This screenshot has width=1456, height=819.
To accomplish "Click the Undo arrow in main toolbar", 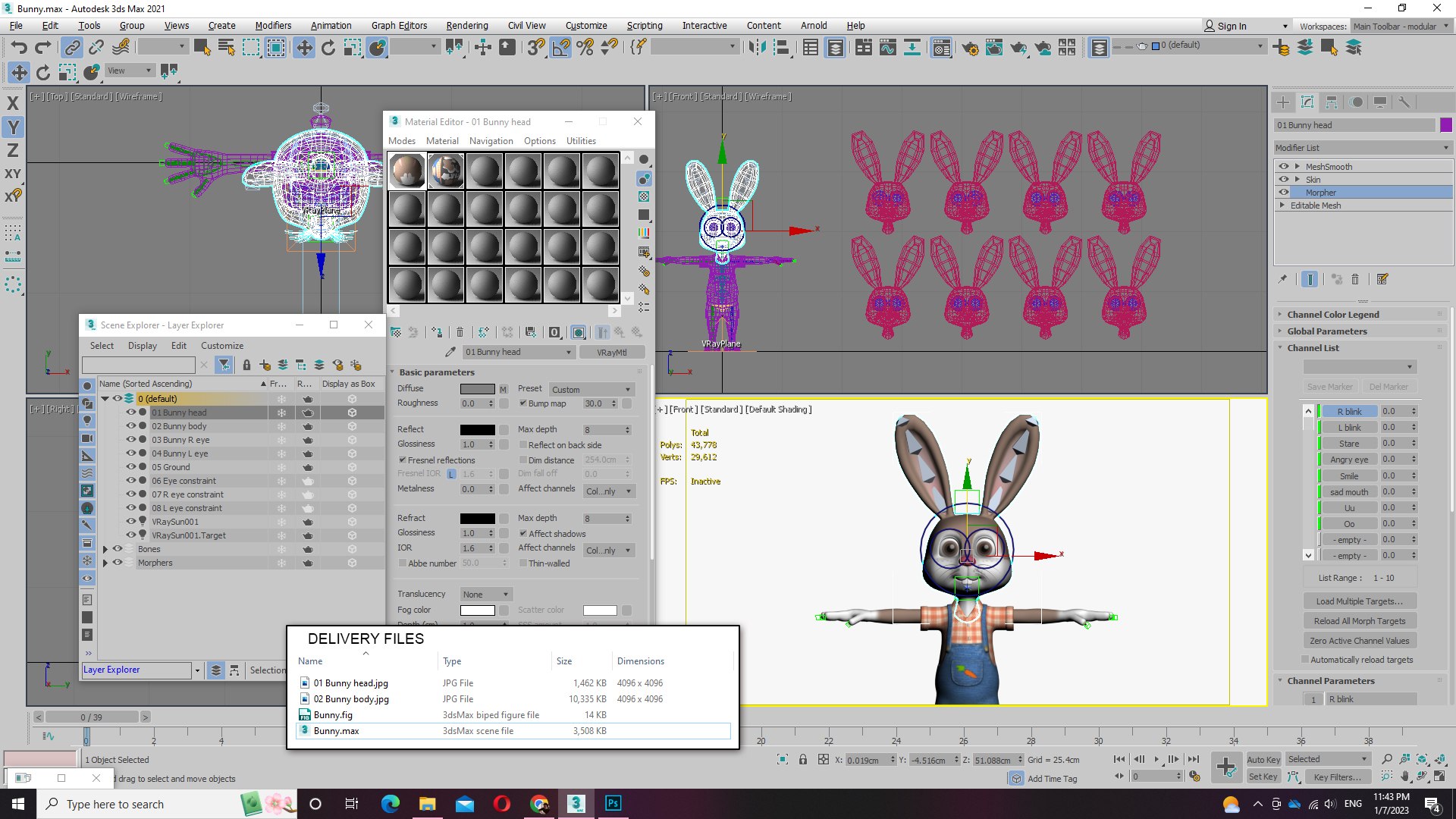I will (18, 48).
